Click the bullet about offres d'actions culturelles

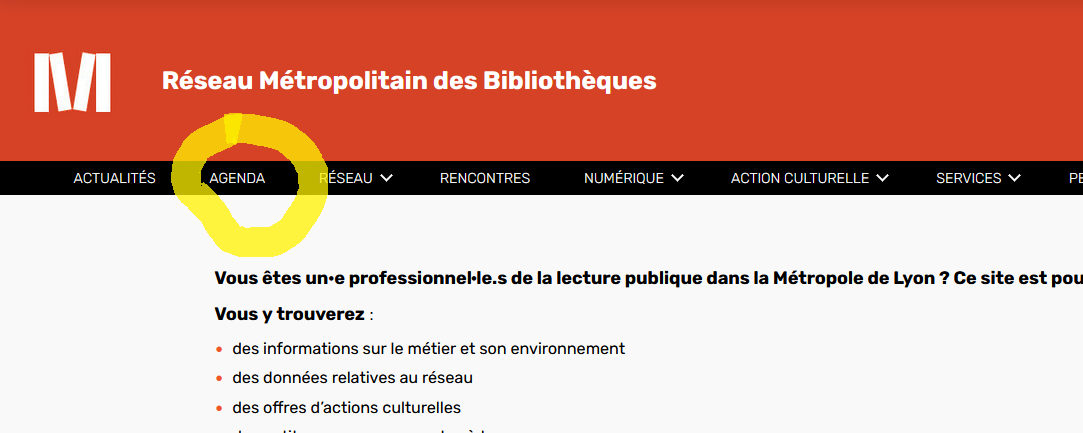[x=346, y=407]
